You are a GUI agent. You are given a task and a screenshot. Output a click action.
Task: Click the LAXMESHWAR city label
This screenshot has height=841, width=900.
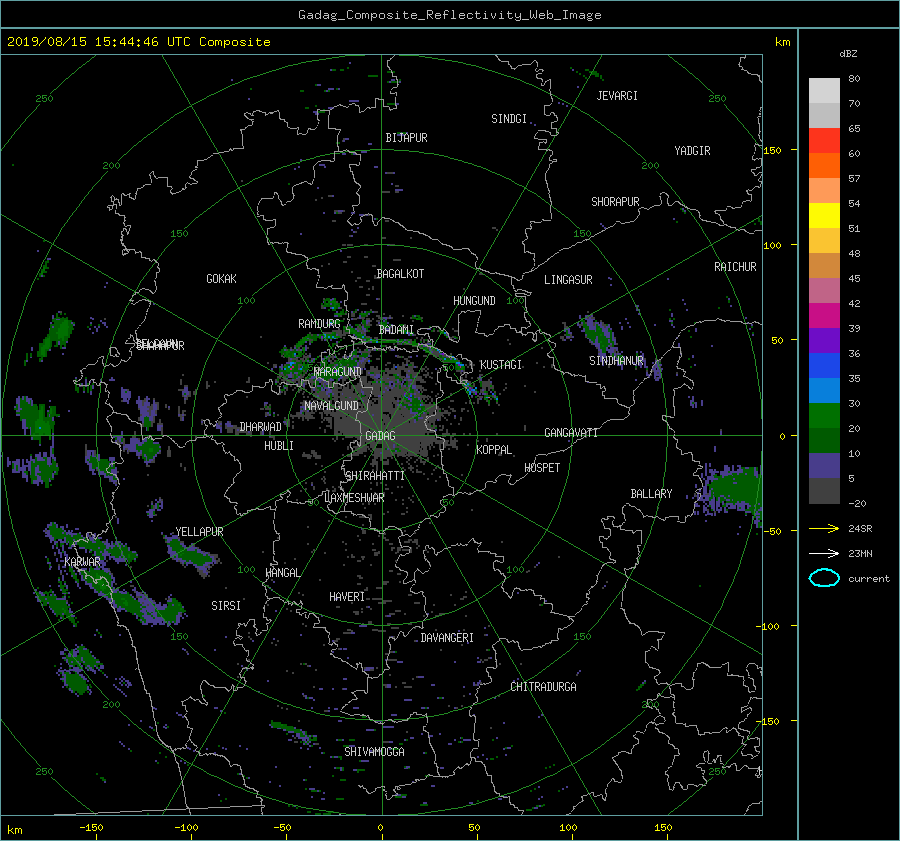(x=354, y=497)
